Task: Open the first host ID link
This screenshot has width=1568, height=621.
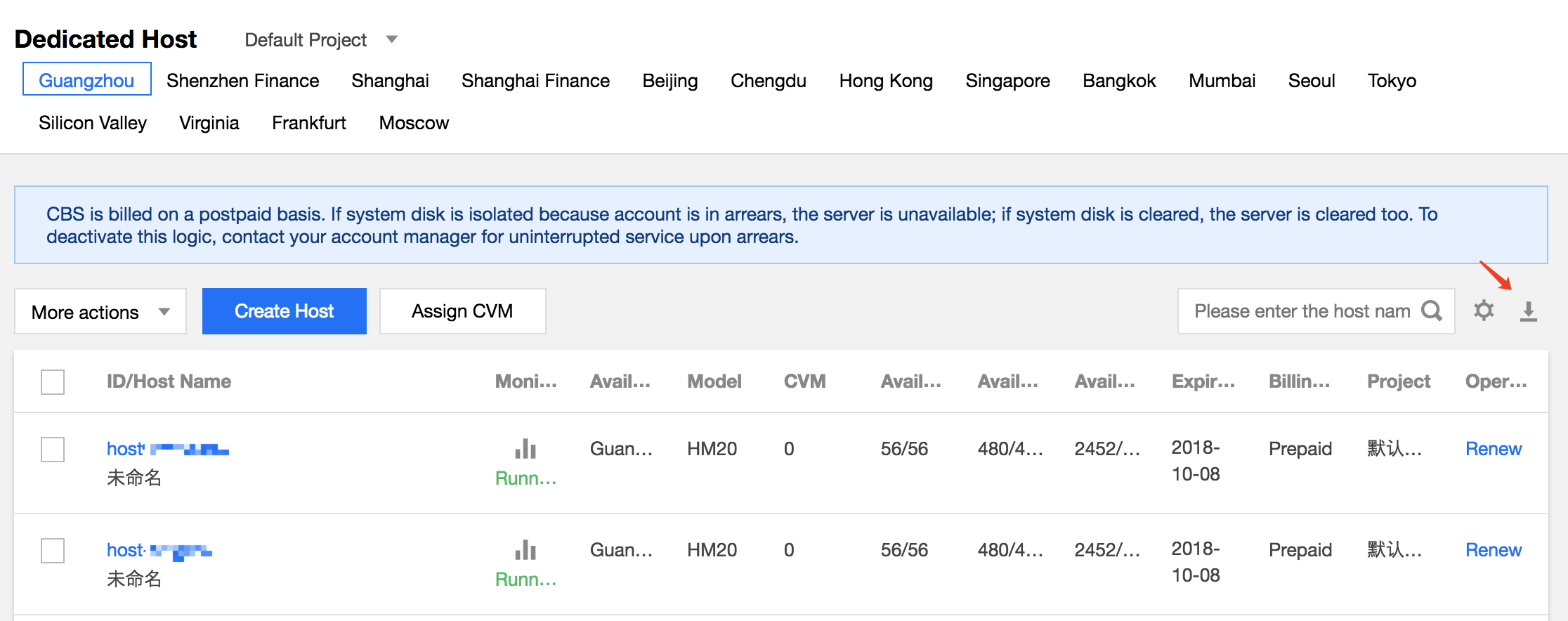Action: pyautogui.click(x=167, y=449)
